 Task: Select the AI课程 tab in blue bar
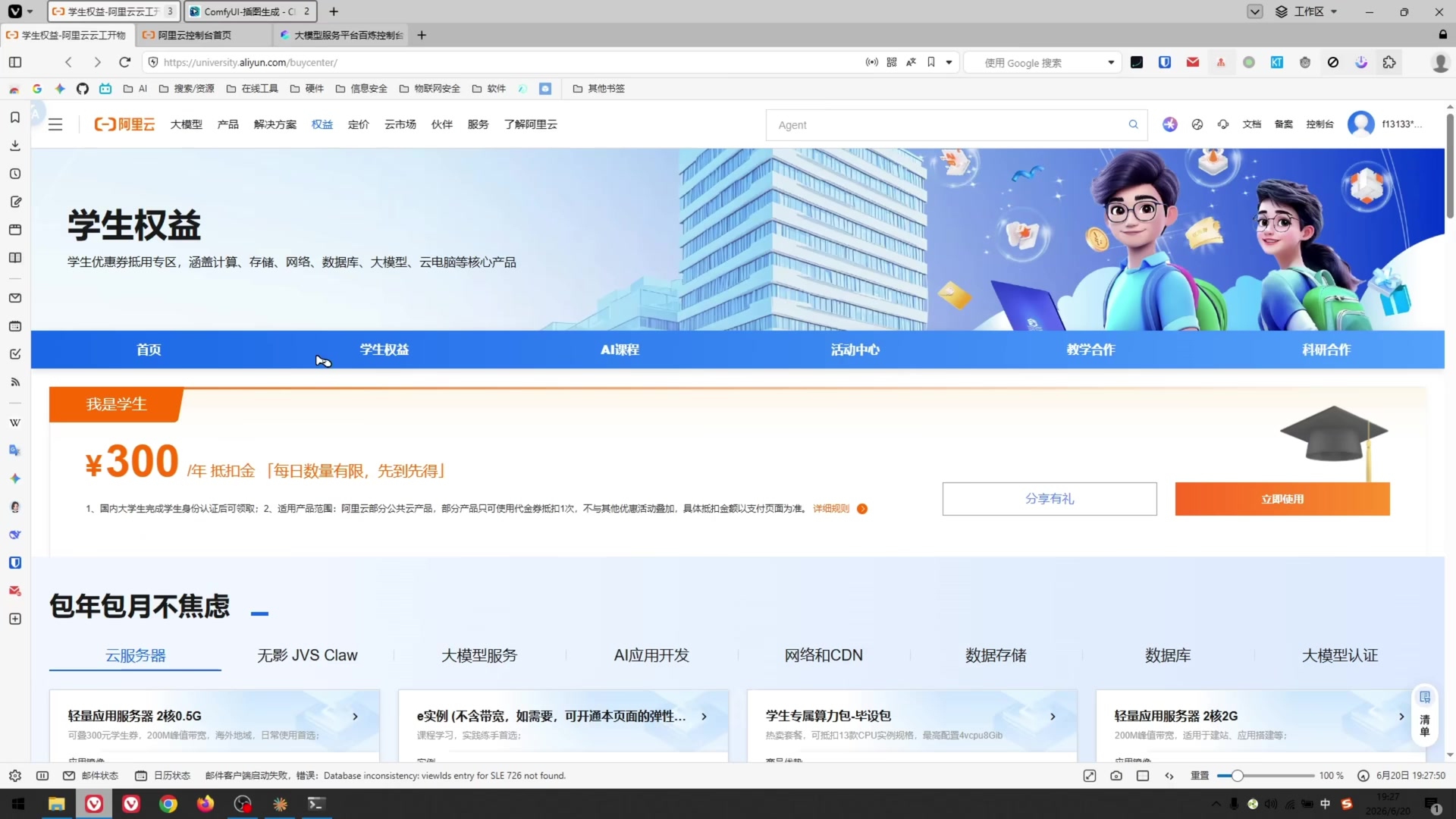tap(620, 350)
